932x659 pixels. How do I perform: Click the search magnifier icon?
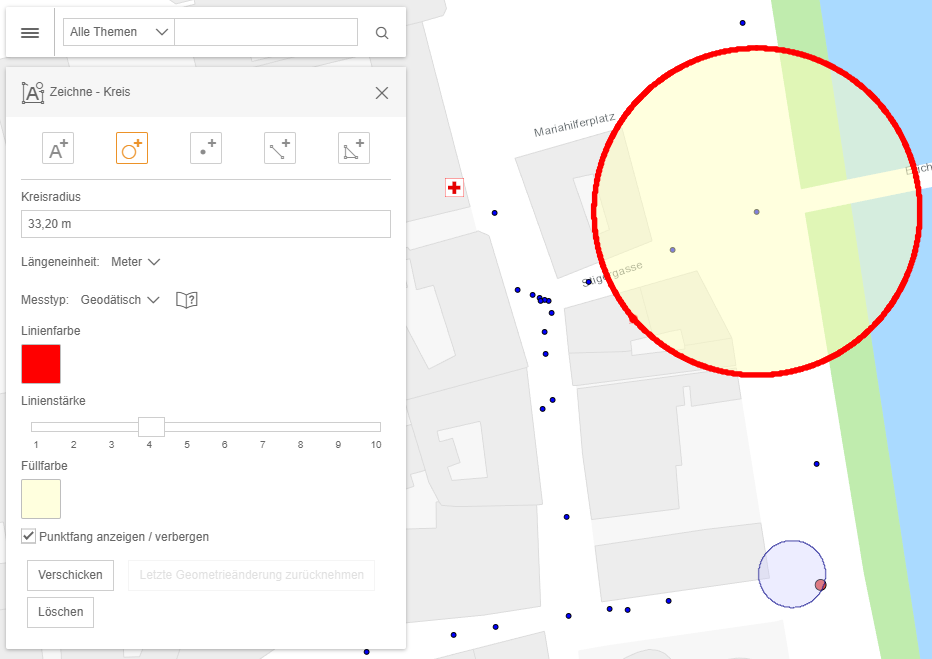point(381,32)
